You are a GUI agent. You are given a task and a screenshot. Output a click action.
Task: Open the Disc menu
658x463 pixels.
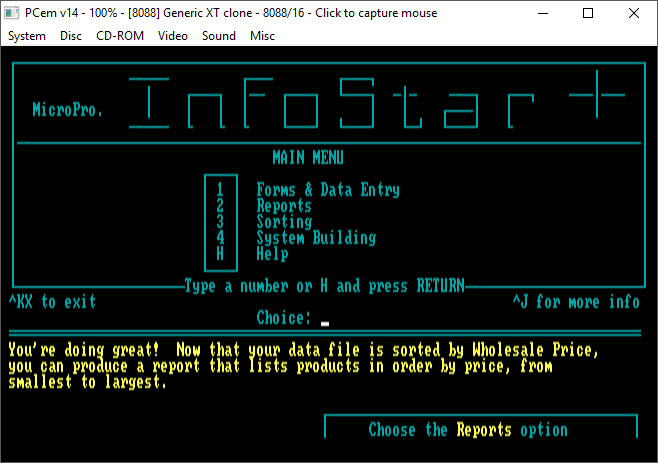click(70, 36)
